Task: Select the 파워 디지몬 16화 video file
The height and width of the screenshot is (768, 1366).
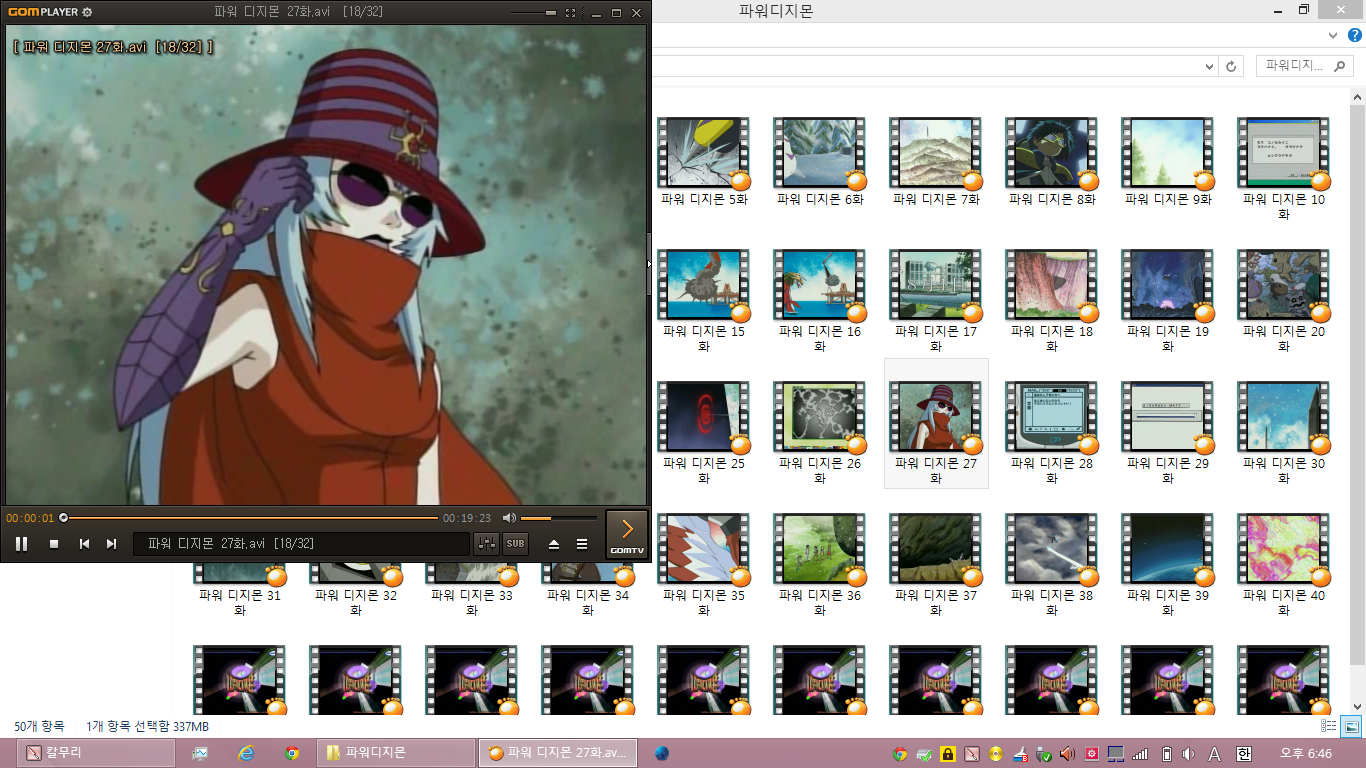Action: click(820, 300)
